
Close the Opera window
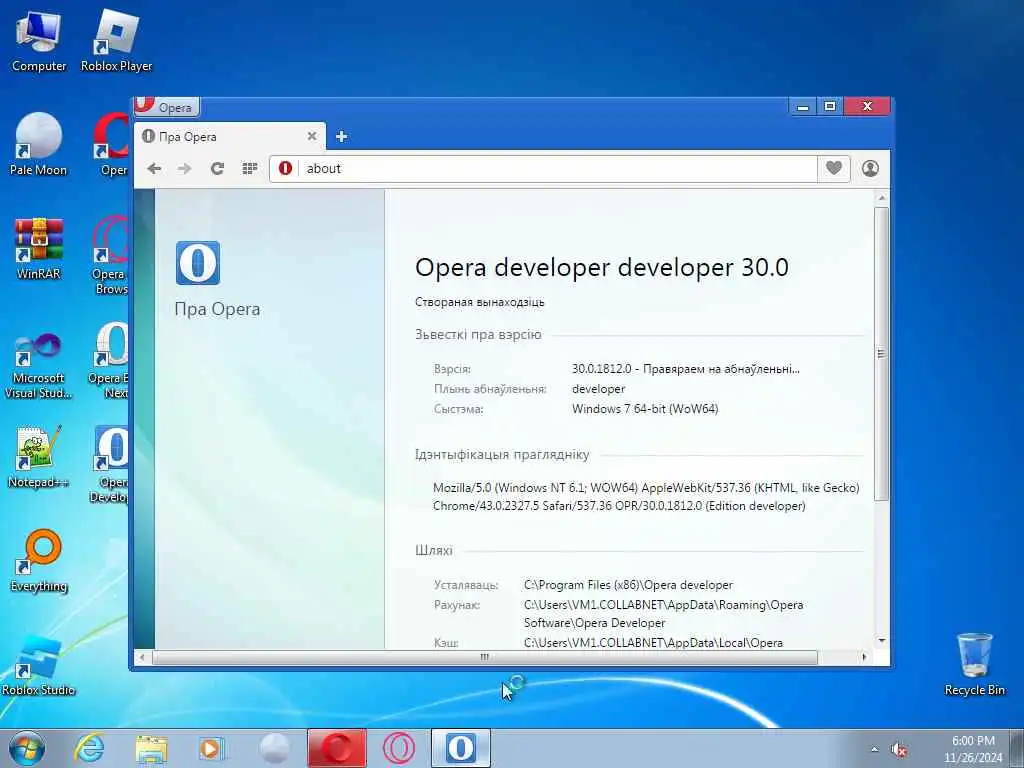(867, 106)
